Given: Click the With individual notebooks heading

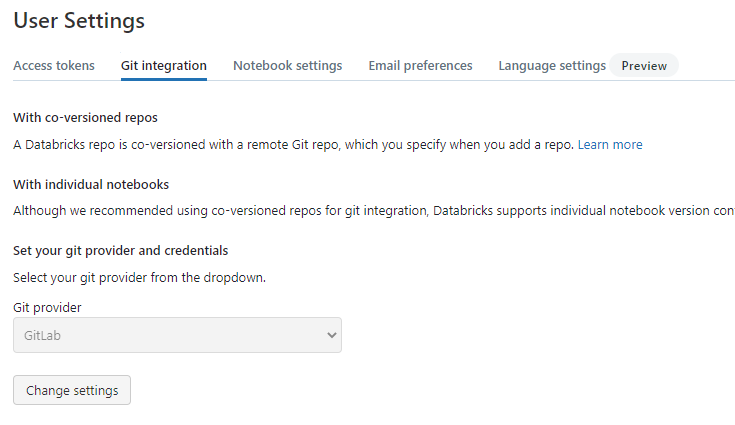Looking at the screenshot, I should point(91,185).
